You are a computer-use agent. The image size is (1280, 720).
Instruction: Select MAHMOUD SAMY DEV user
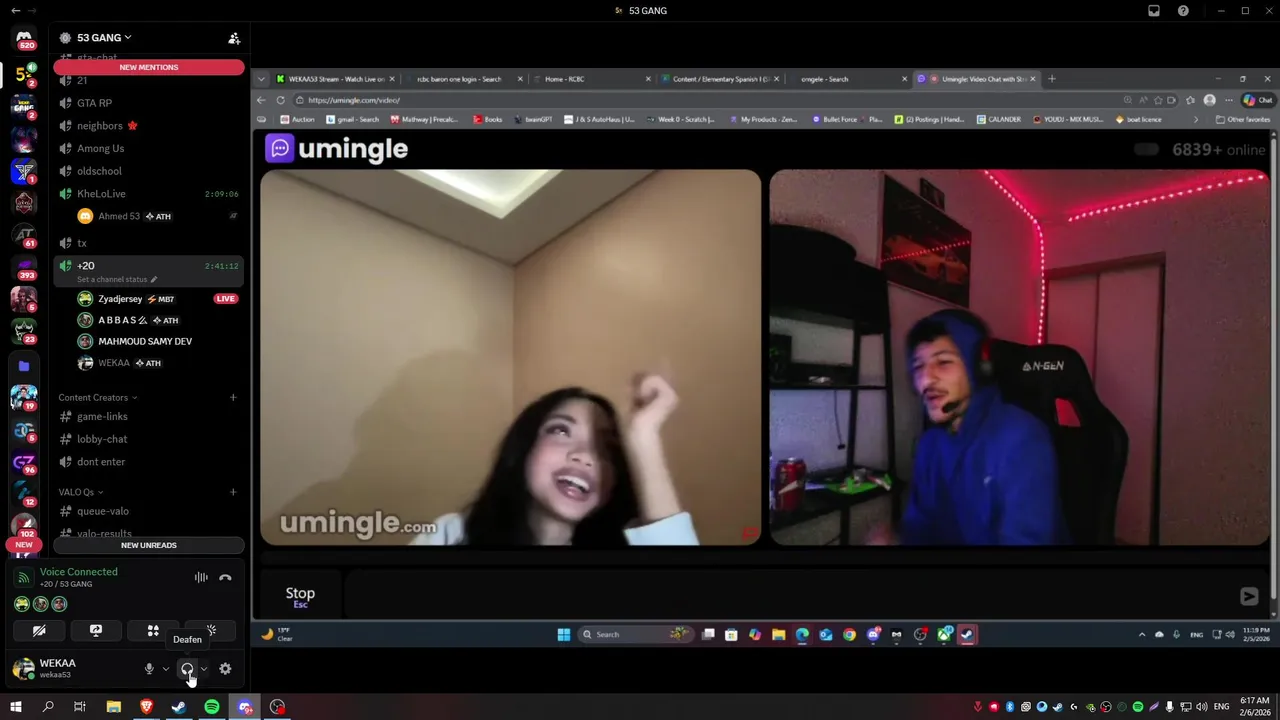coord(158,341)
